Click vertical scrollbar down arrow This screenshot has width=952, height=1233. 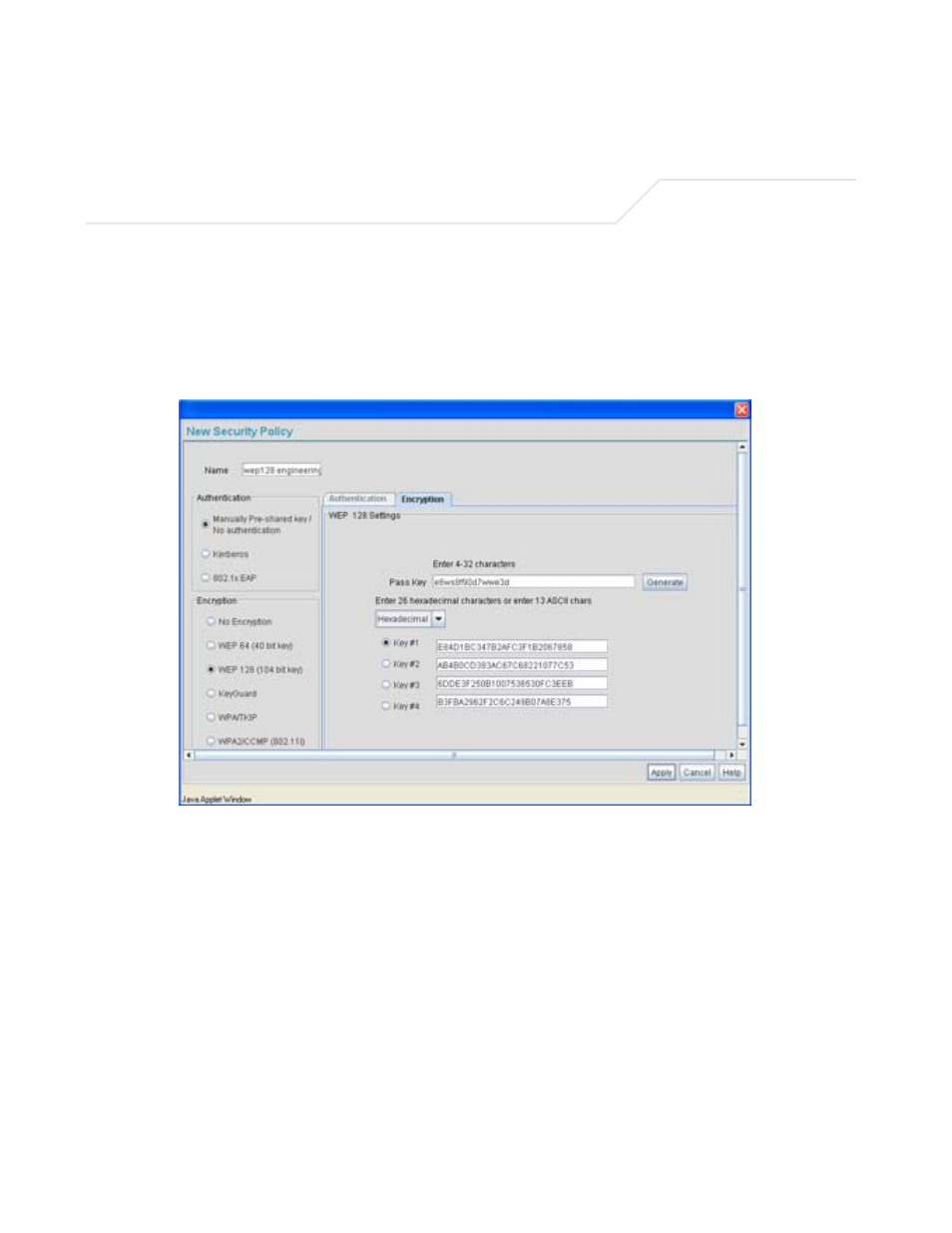742,745
